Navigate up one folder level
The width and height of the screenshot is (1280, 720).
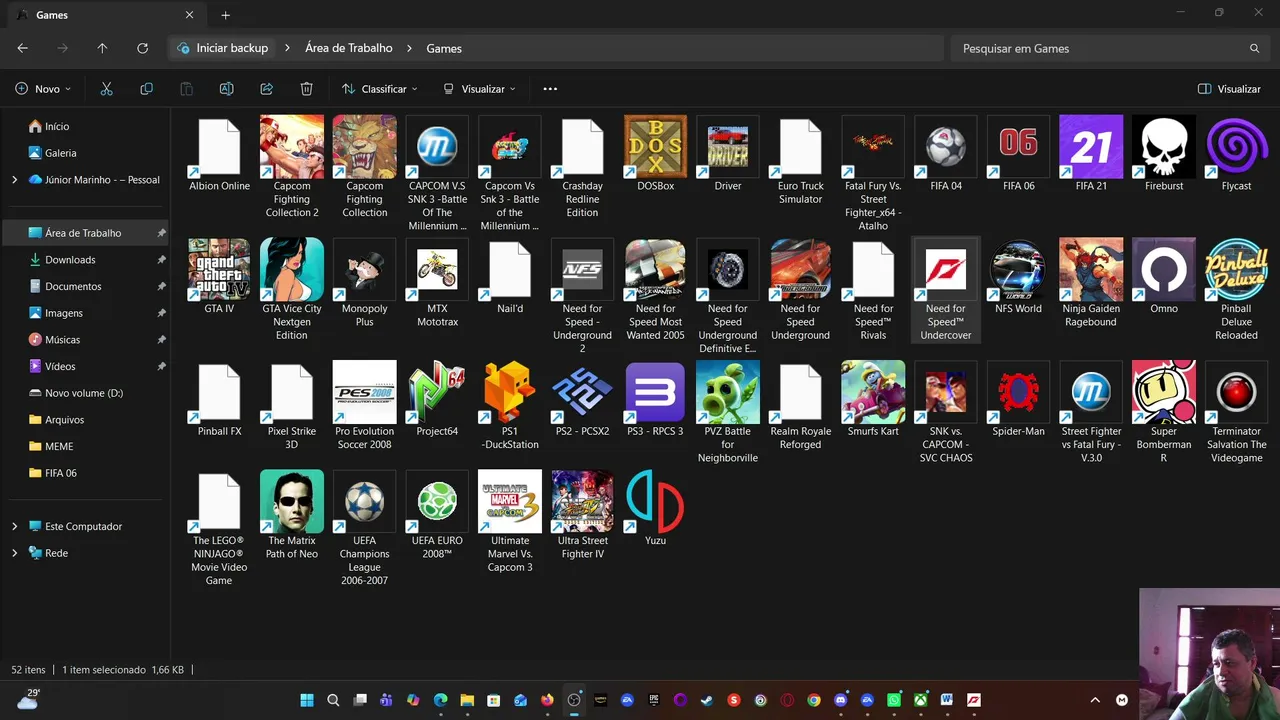click(x=102, y=48)
